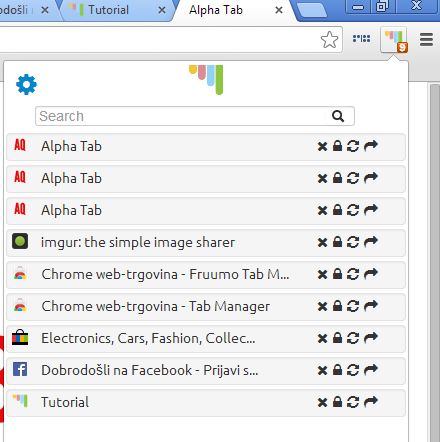This screenshot has width=440, height=442.
Task: Bookmark this page with the star icon
Action: [329, 40]
